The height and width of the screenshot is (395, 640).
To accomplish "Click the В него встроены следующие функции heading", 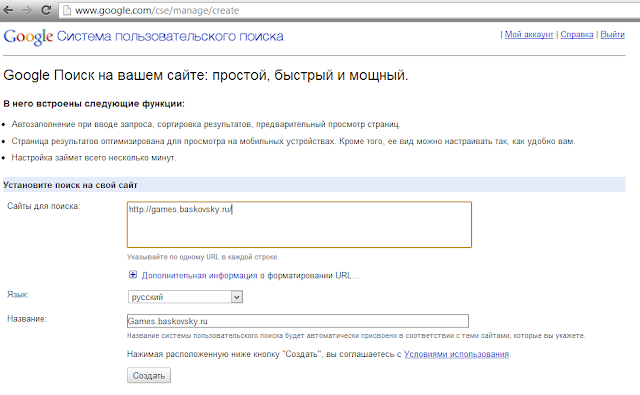I will pos(94,104).
